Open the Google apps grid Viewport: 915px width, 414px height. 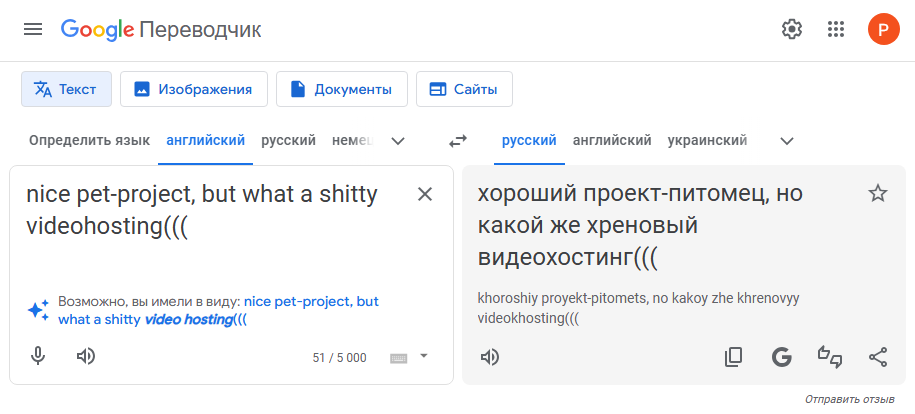[x=836, y=29]
